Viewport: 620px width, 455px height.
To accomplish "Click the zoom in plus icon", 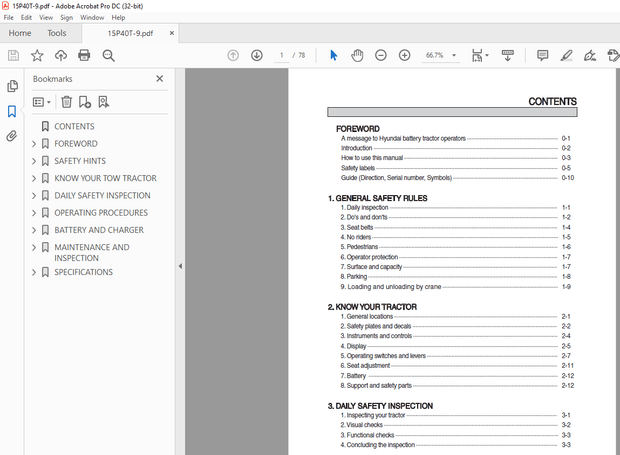I will click(404, 55).
